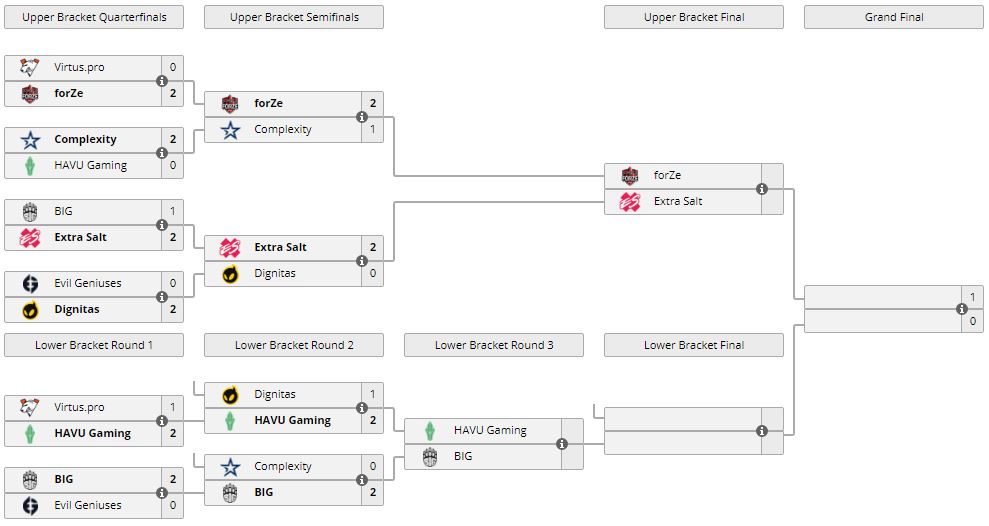
Task: Click HAVU Gaming name in Lower Bracket Round 2
Action: point(292,421)
